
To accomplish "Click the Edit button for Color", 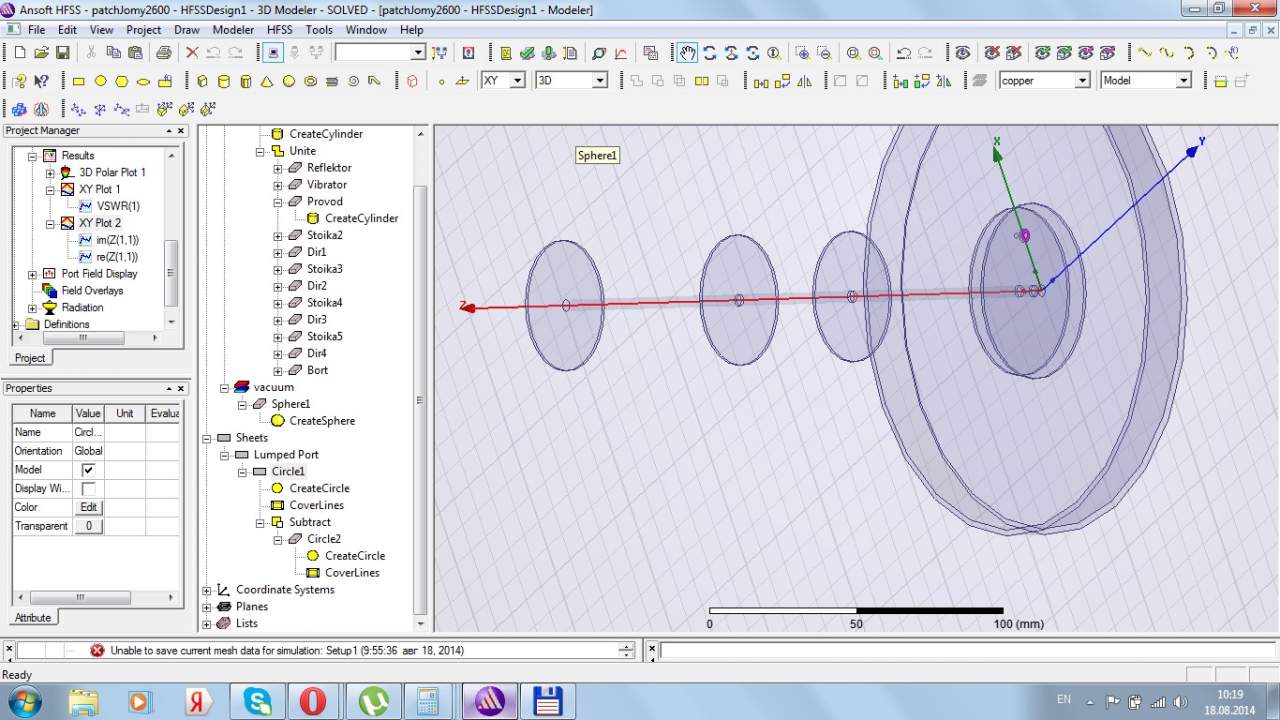I will (88, 508).
